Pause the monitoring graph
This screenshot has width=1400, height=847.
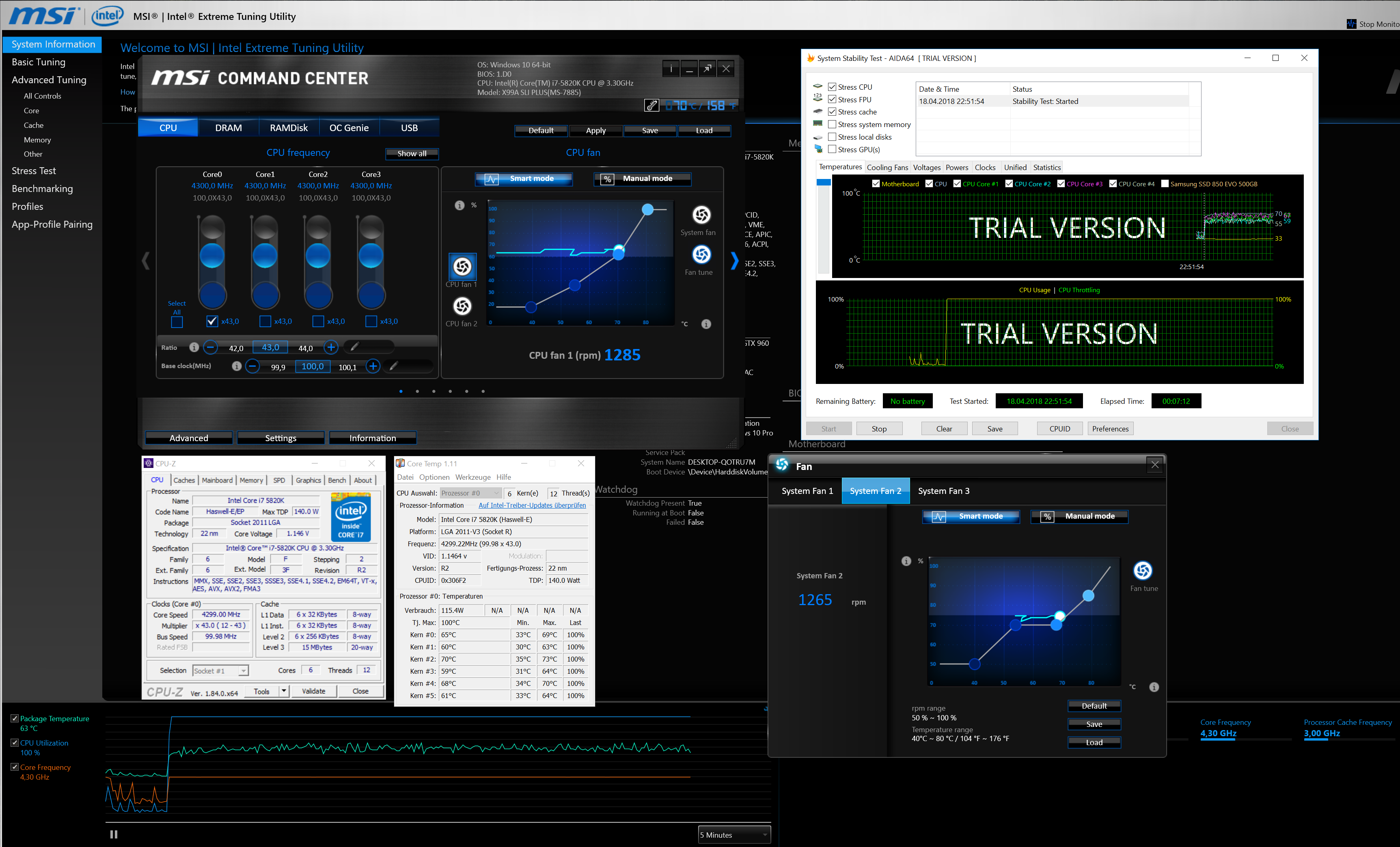pos(114,834)
